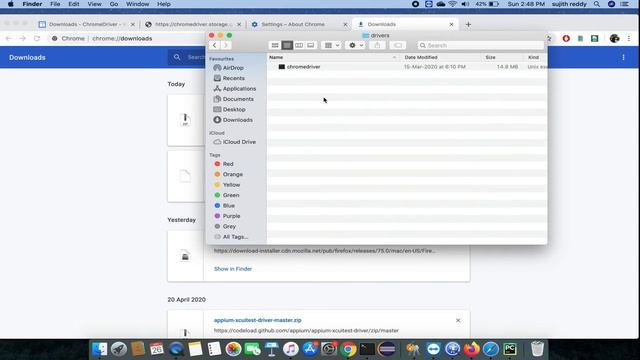Open a new Chrome tab

point(468,24)
